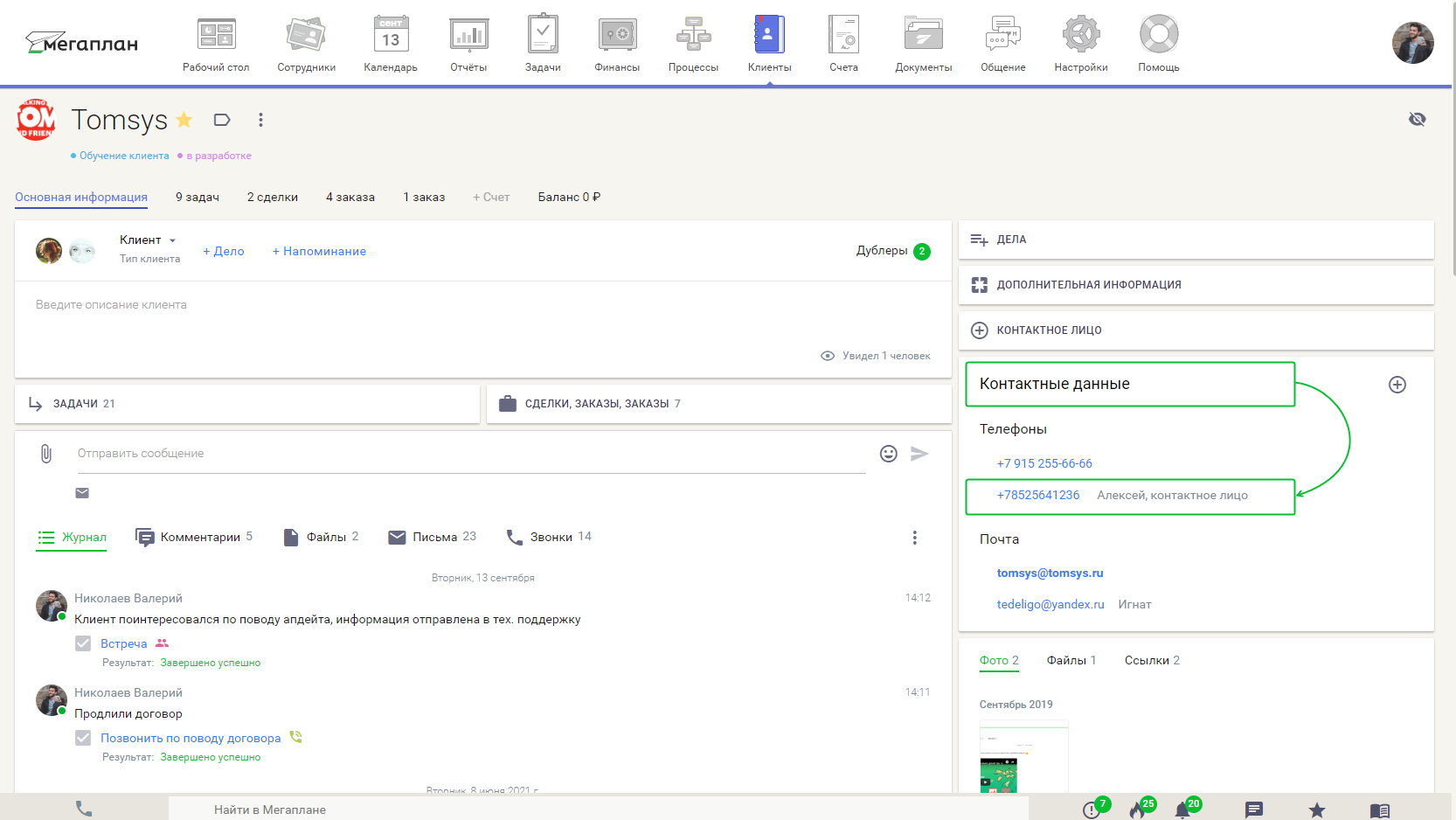Open the Задачи section icon

543,35
